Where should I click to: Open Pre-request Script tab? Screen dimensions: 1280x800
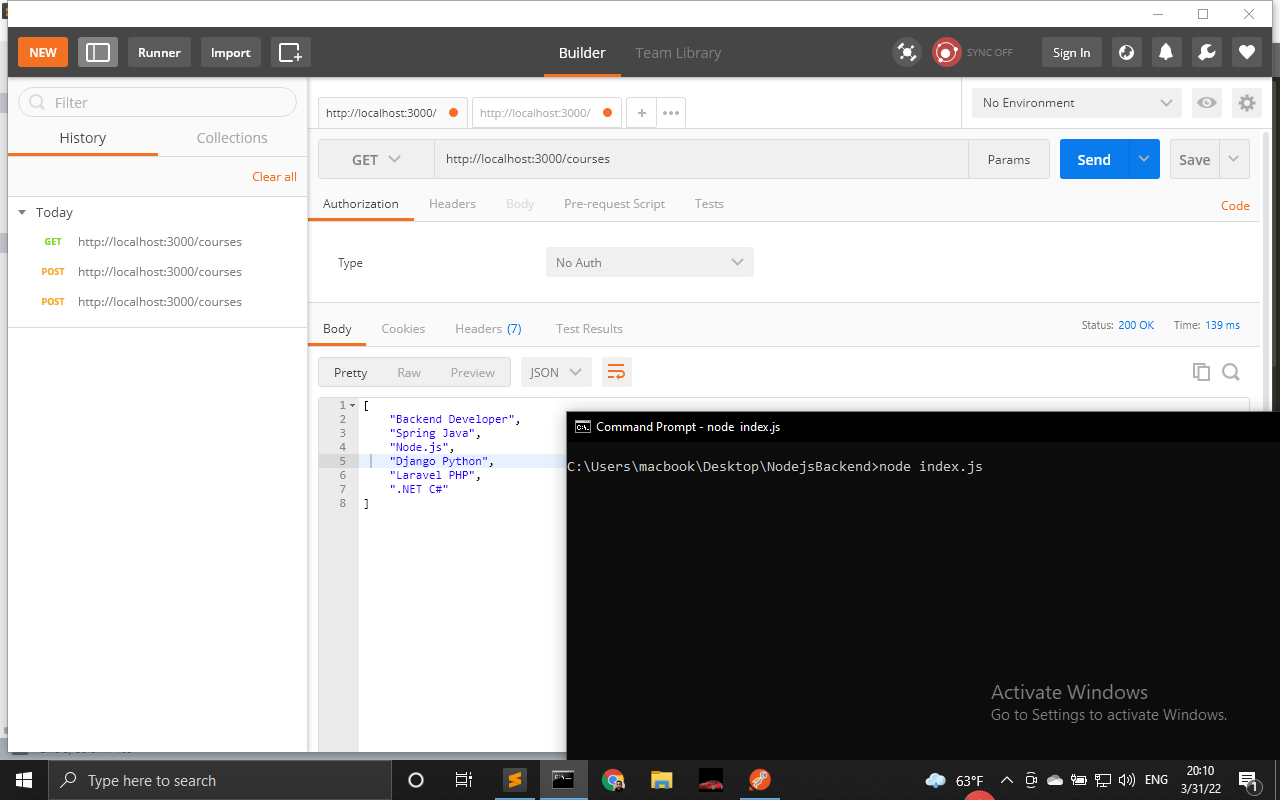pos(614,203)
